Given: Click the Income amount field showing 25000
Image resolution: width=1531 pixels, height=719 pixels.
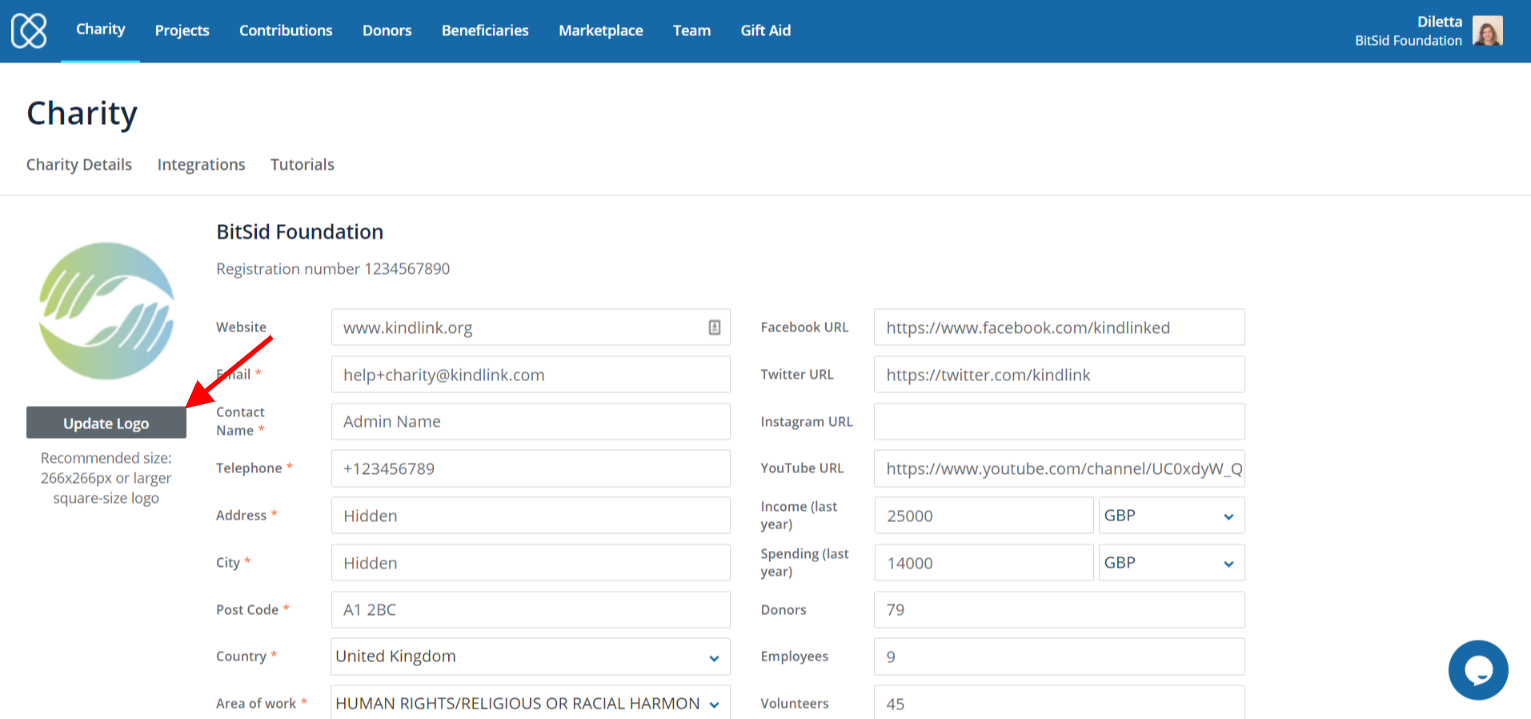Looking at the screenshot, I should tap(984, 516).
